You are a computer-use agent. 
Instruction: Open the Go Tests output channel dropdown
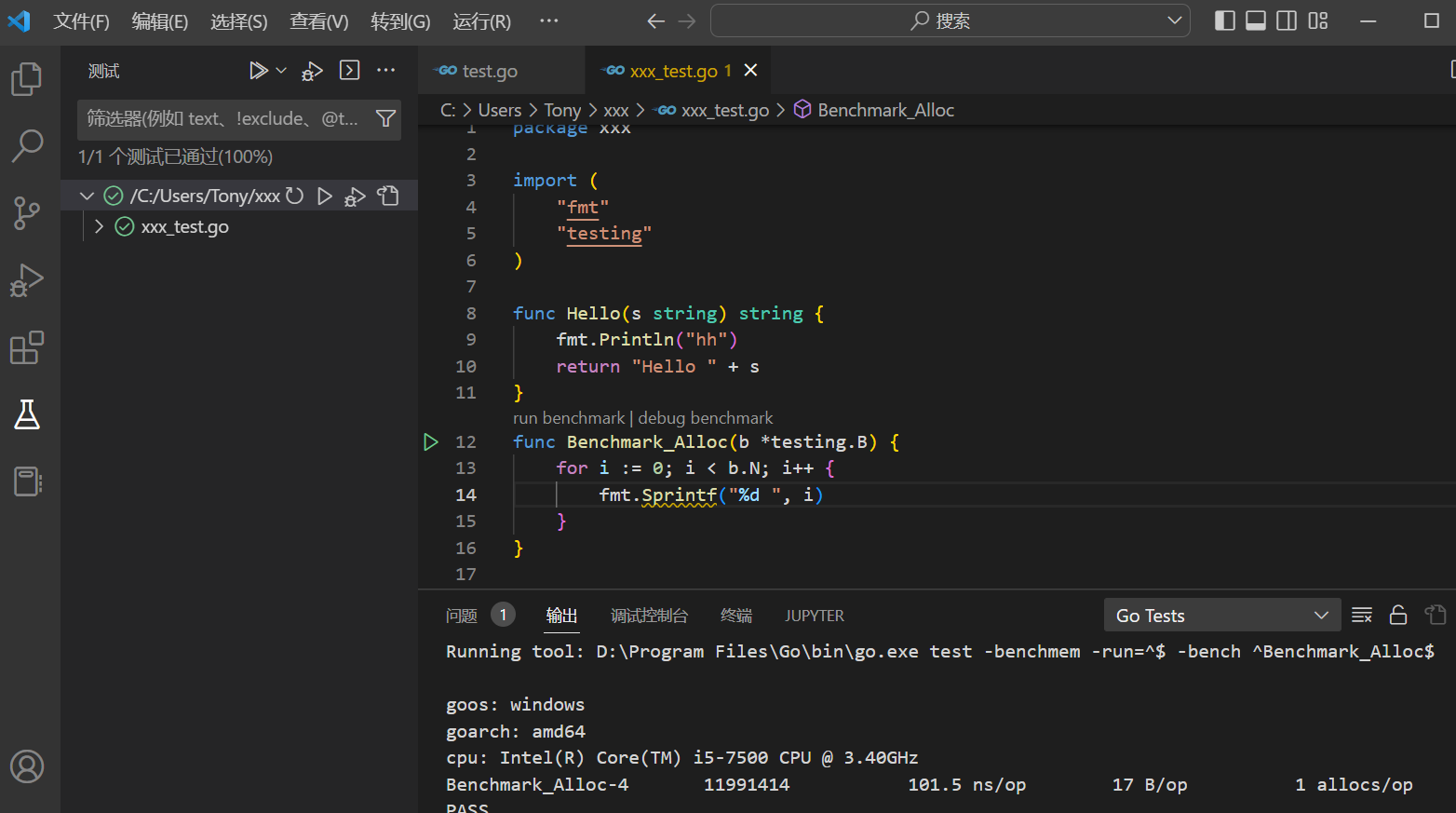[1221, 616]
